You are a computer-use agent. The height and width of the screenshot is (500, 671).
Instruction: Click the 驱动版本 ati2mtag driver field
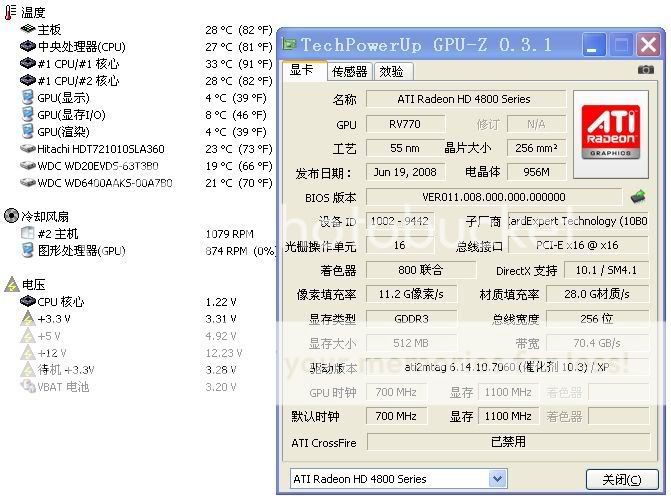tap(507, 367)
